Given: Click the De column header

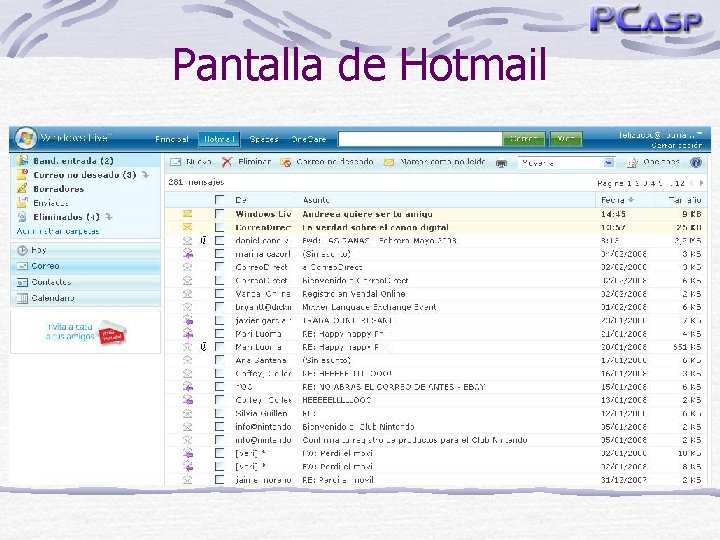Looking at the screenshot, I should [241, 200].
